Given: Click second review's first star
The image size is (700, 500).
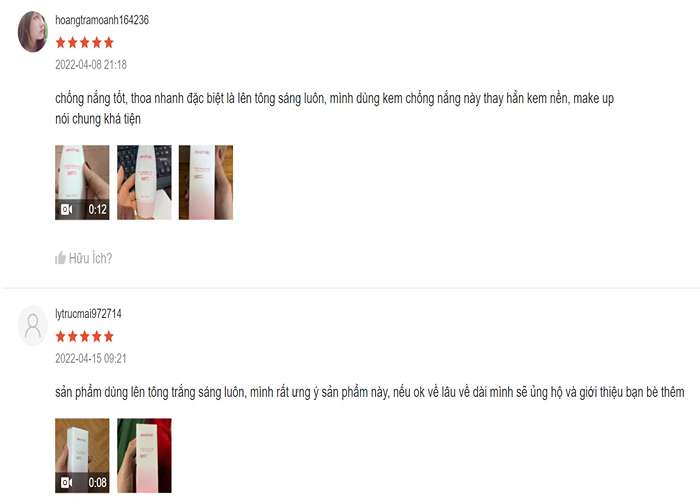Looking at the screenshot, I should (61, 337).
